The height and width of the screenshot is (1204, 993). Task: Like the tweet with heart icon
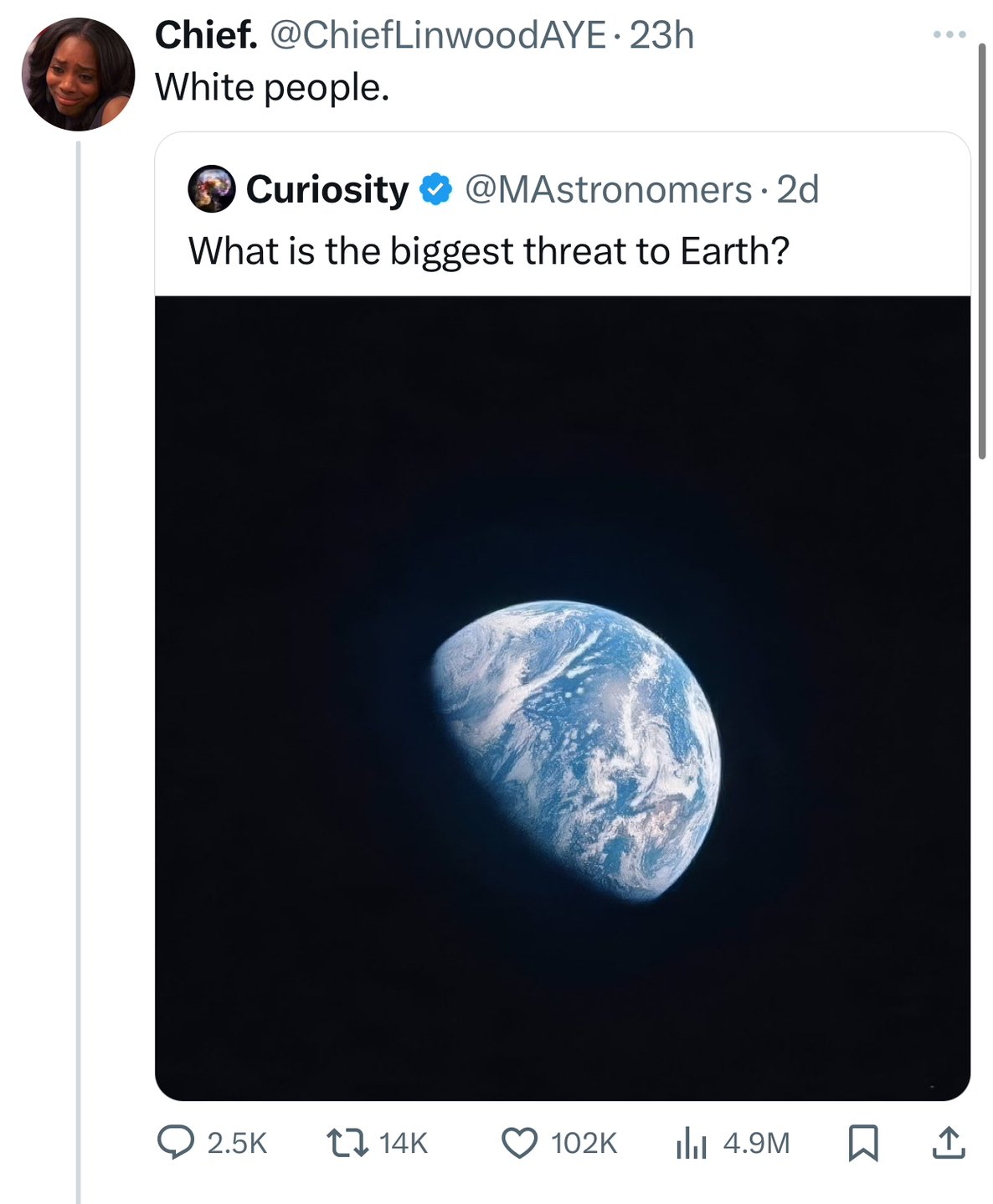coord(519,1143)
